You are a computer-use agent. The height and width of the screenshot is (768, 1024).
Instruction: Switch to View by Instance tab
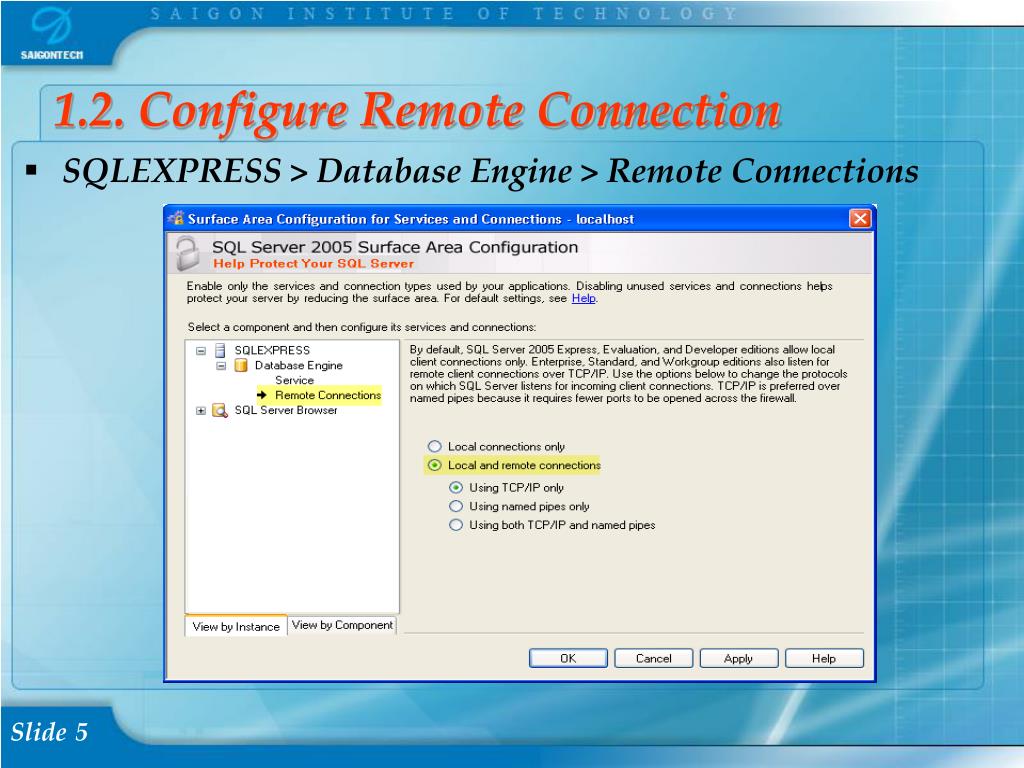click(x=236, y=626)
